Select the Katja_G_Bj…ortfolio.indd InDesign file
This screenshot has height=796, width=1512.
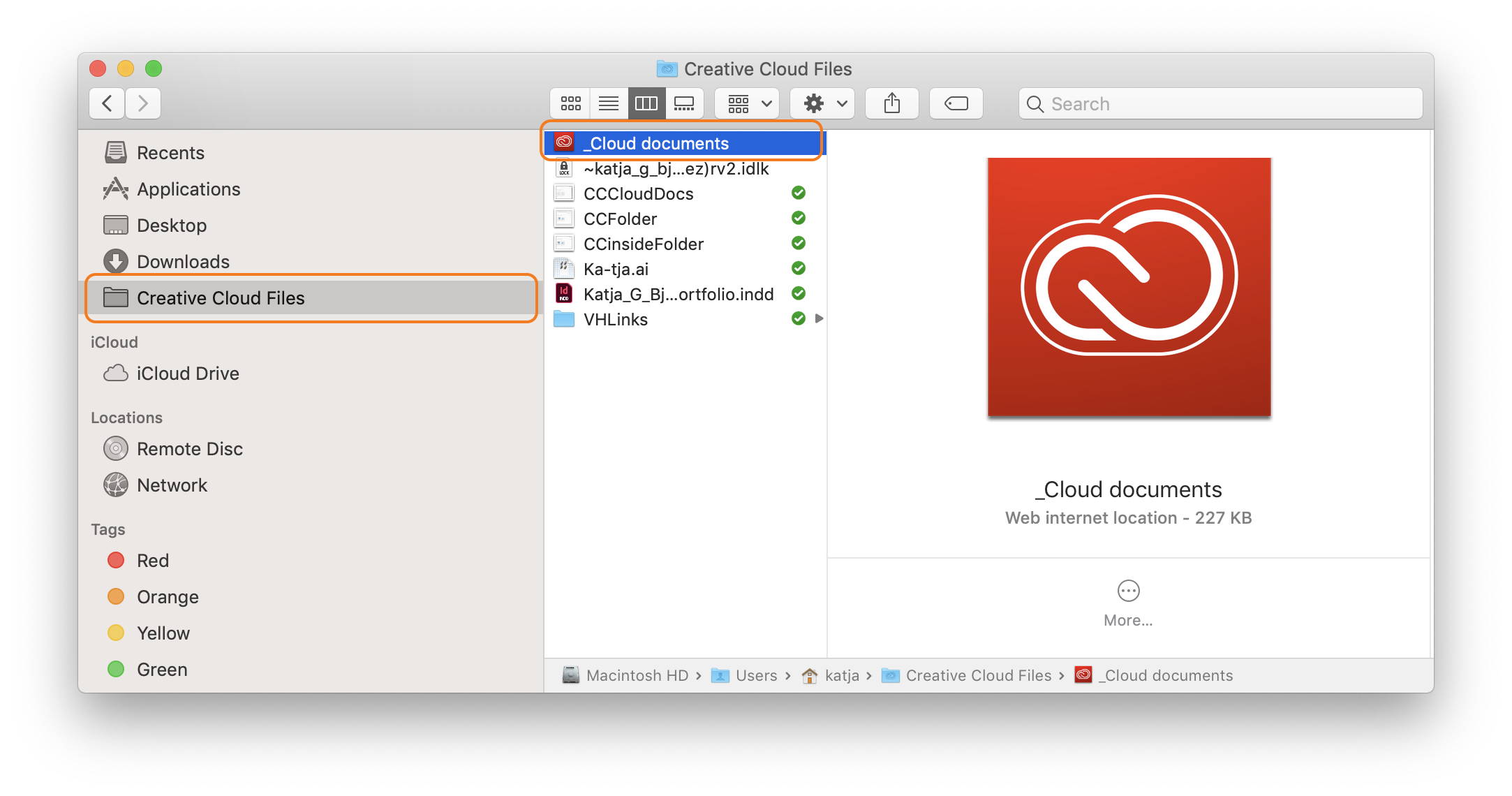(684, 294)
